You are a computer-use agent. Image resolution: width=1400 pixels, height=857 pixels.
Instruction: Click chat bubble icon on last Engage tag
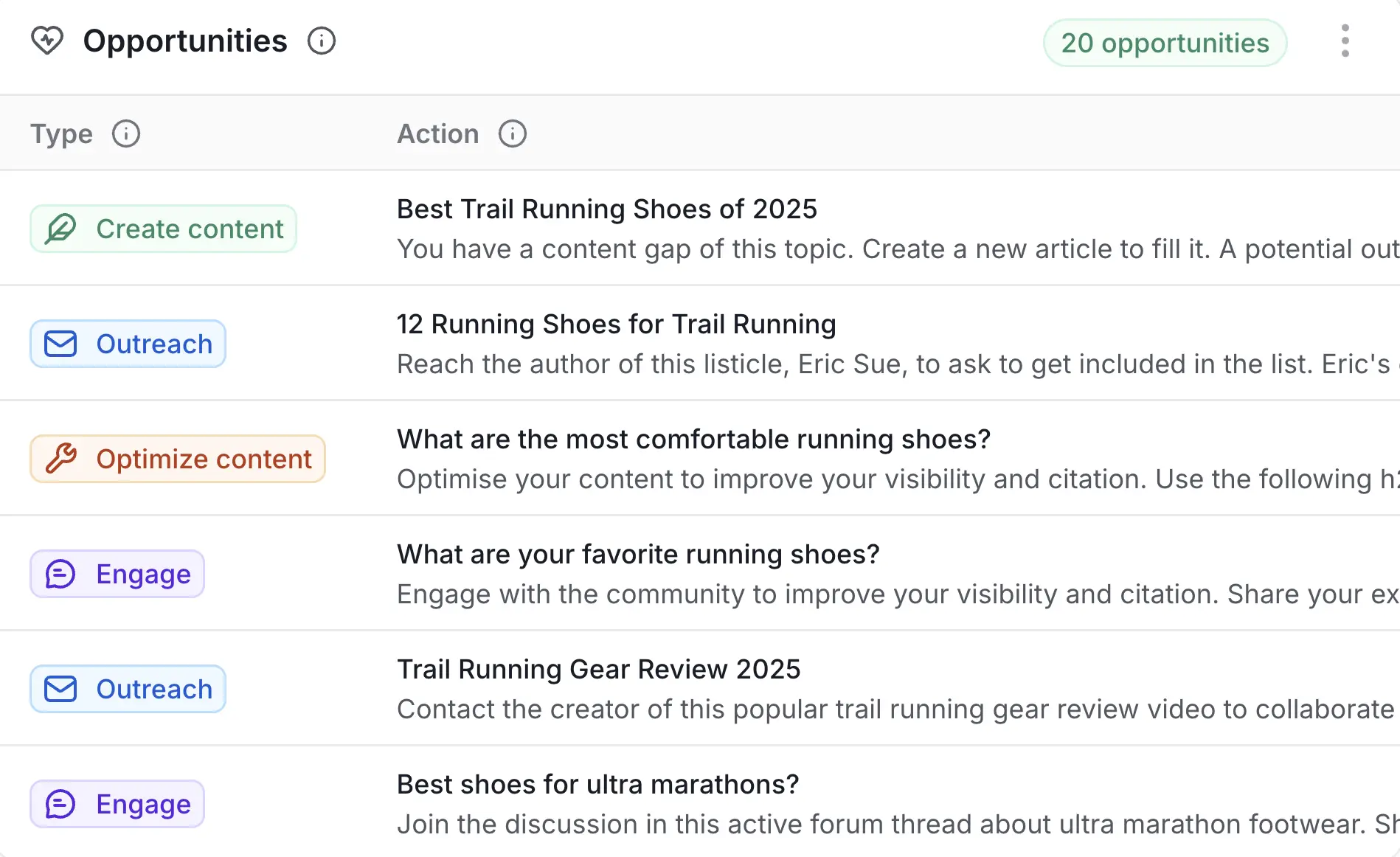click(60, 804)
